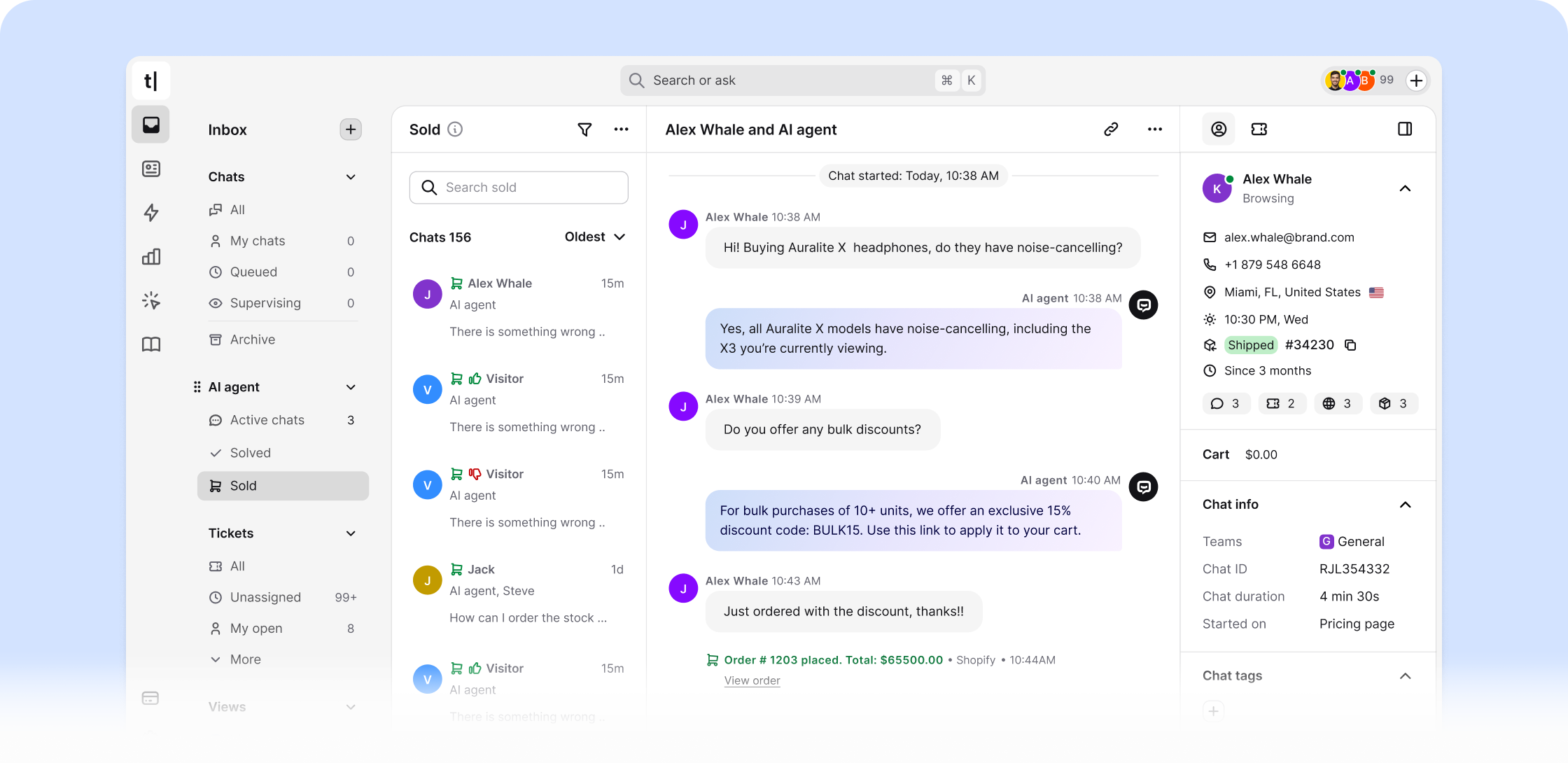
Task: Collapse the Chats section in the sidebar
Action: pos(351,176)
